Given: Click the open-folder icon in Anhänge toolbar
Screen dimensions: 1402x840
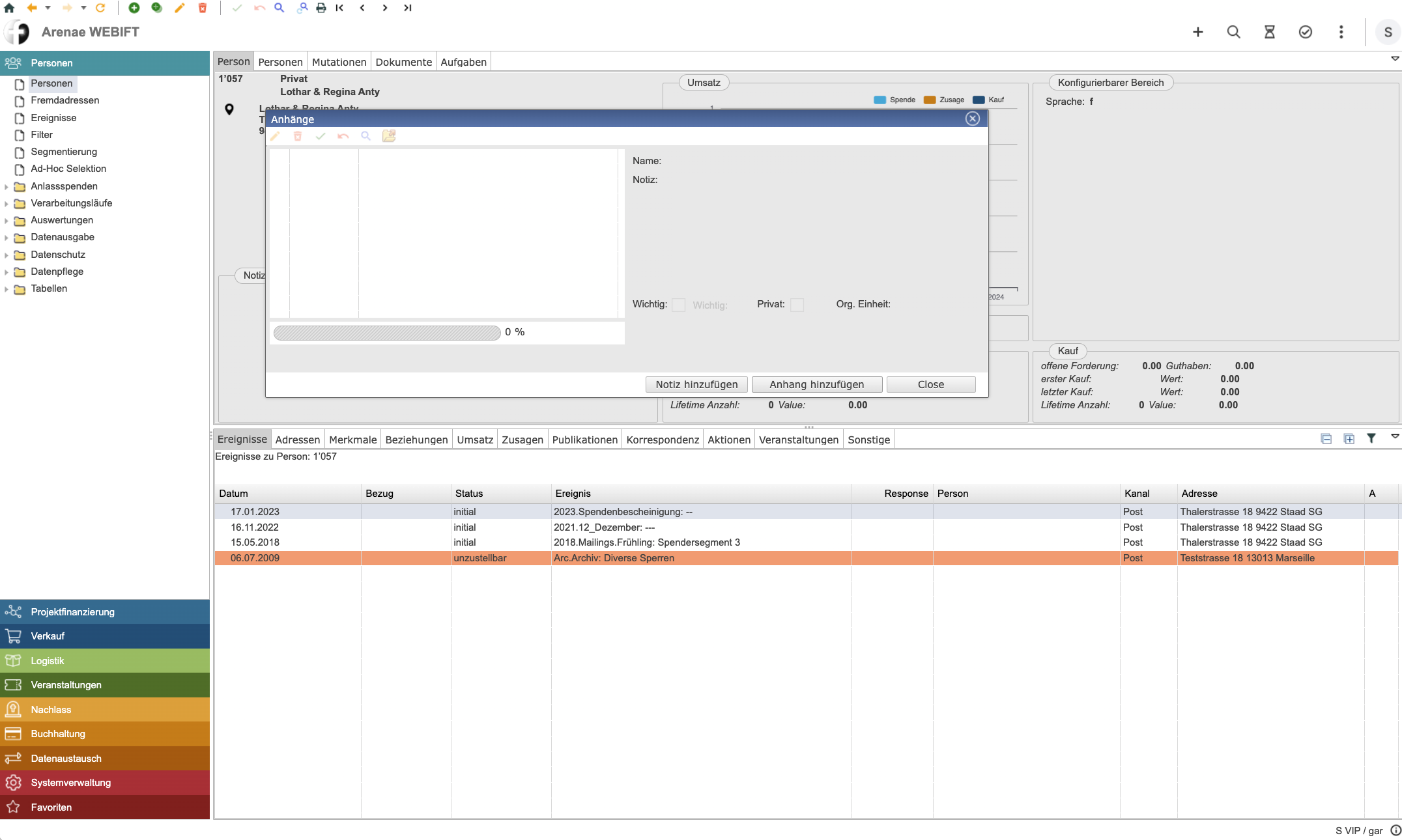Looking at the screenshot, I should pos(389,135).
